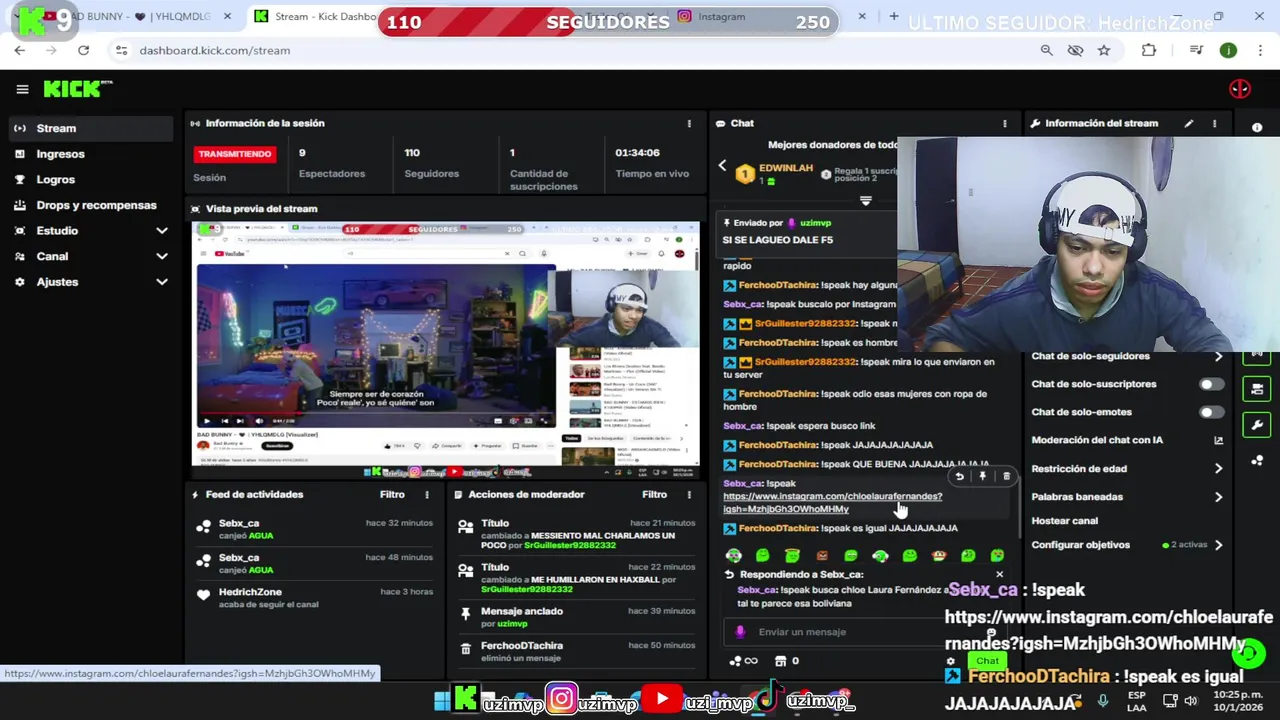The width and height of the screenshot is (1280, 720).
Task: Open Feed de actividades three-dot menu
Action: coord(427,494)
